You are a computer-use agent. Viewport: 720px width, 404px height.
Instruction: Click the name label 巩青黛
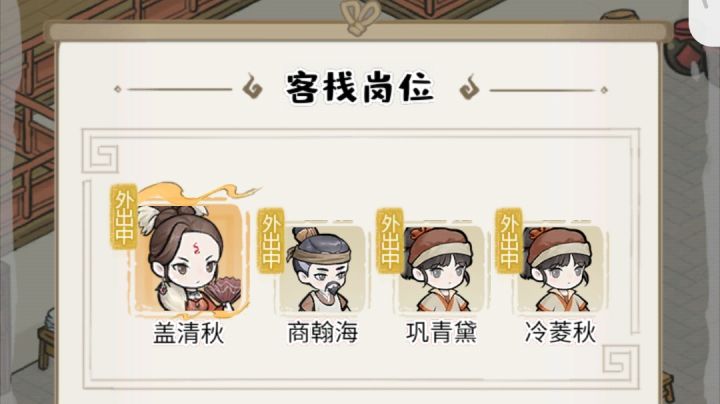[441, 333]
